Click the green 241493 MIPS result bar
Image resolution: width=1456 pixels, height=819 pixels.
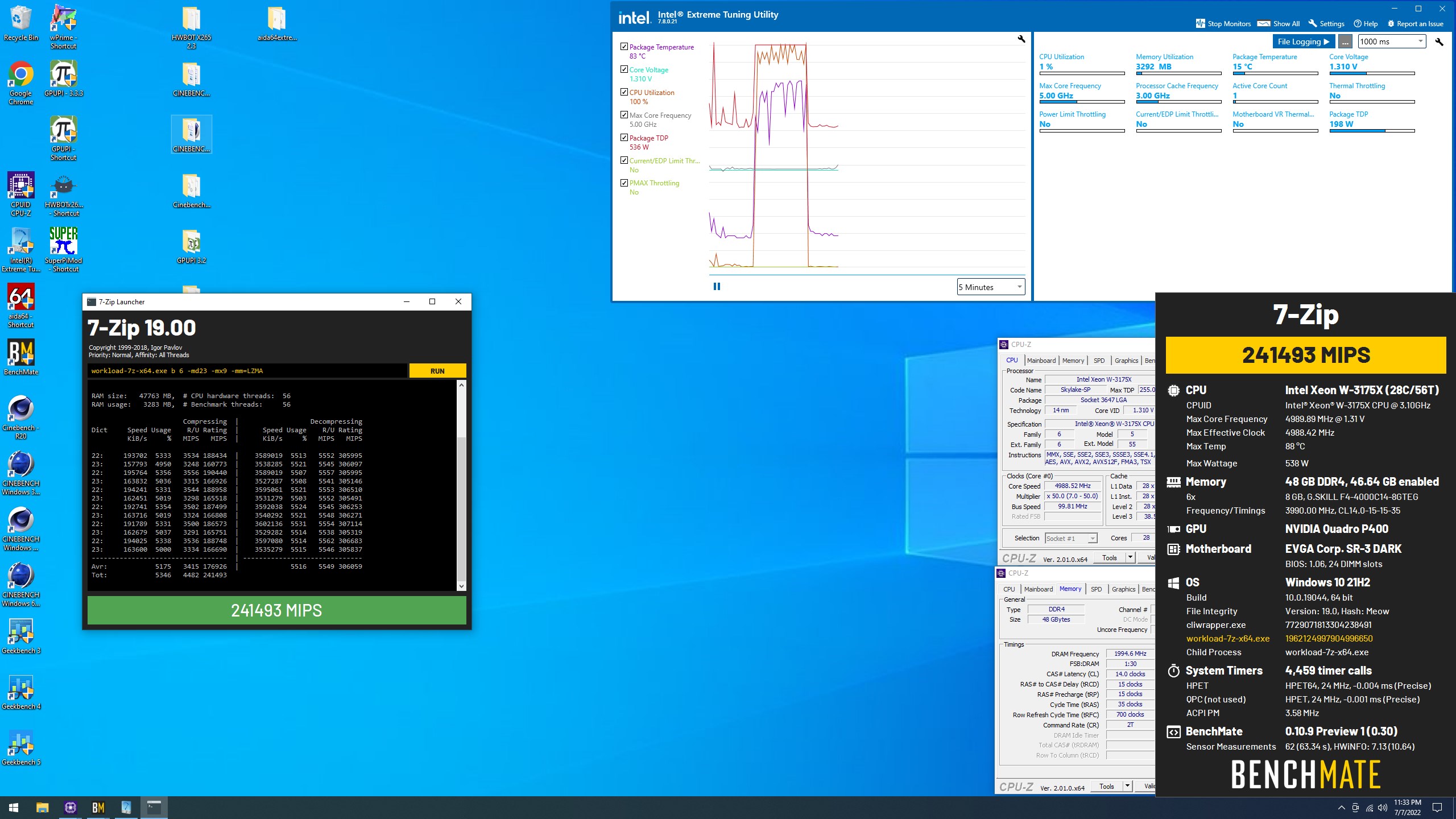click(x=277, y=610)
